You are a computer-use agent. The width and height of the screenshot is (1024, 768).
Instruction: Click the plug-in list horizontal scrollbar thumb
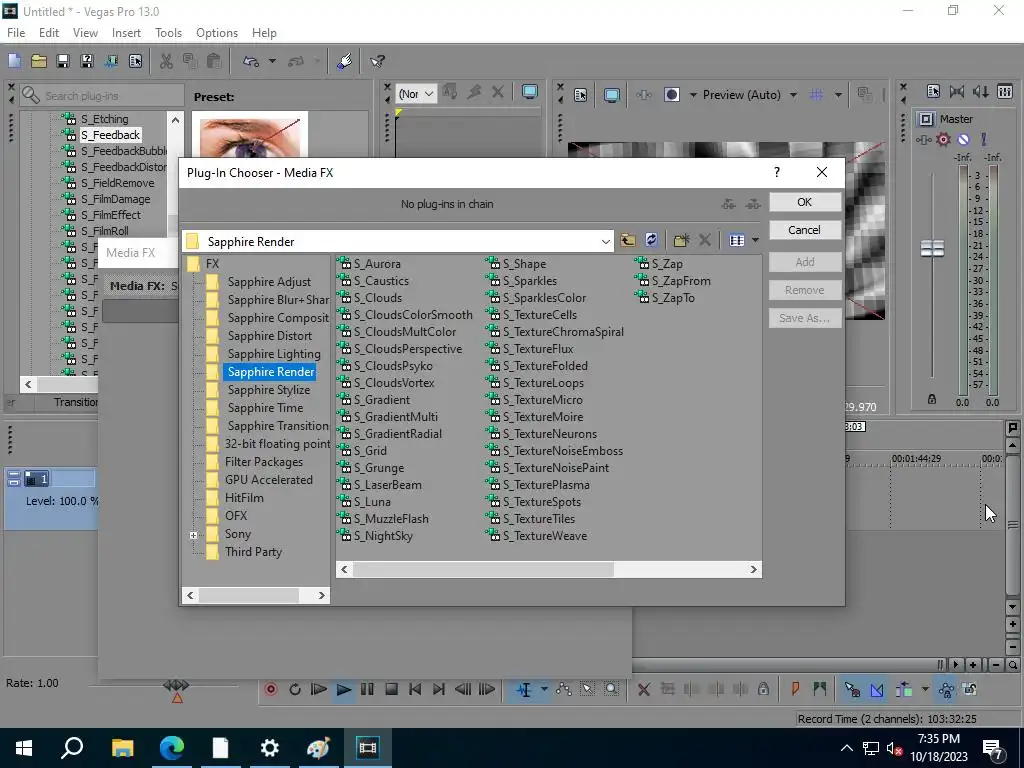coord(483,569)
